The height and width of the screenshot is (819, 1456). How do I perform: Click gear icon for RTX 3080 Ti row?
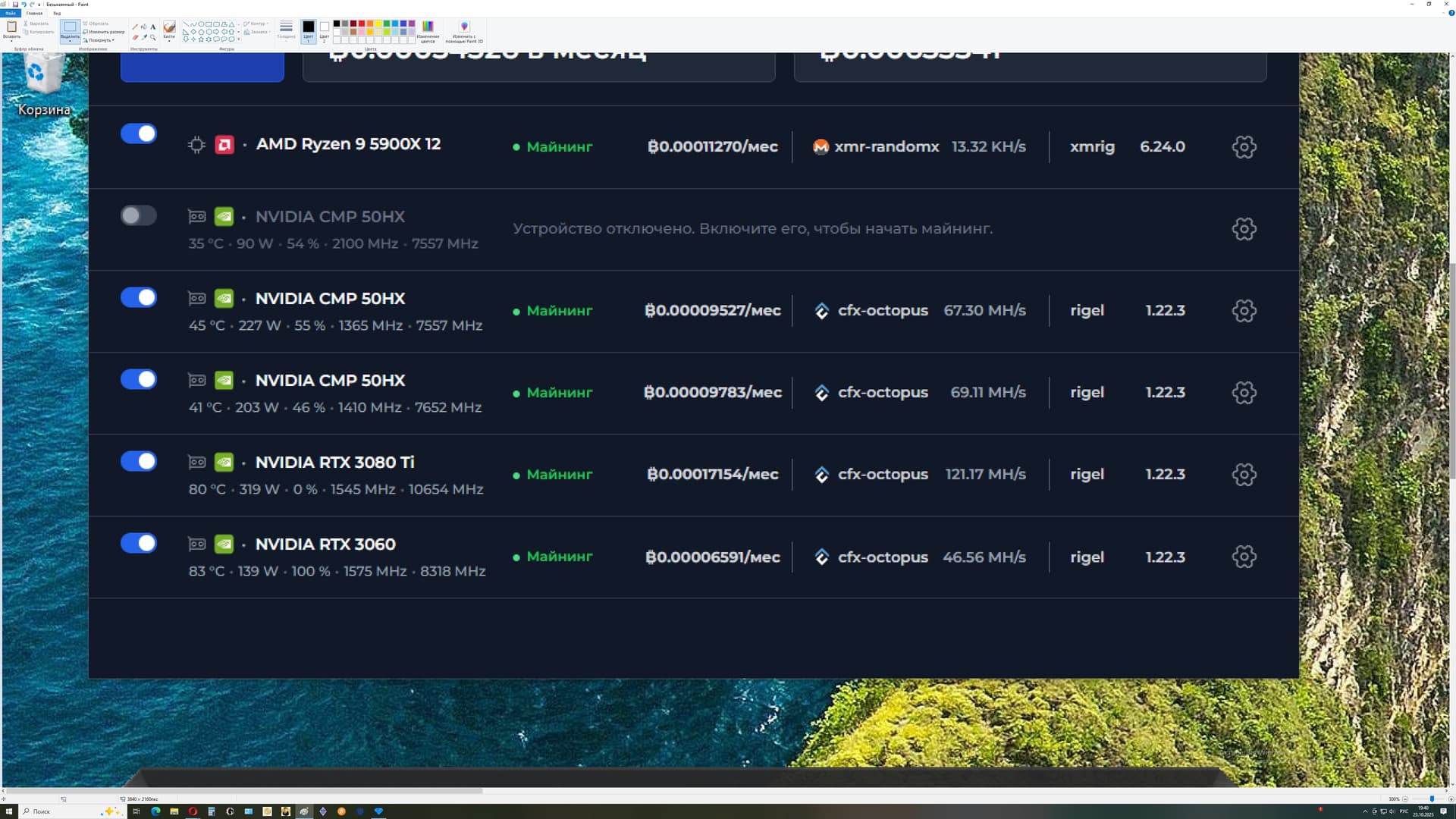click(1244, 475)
